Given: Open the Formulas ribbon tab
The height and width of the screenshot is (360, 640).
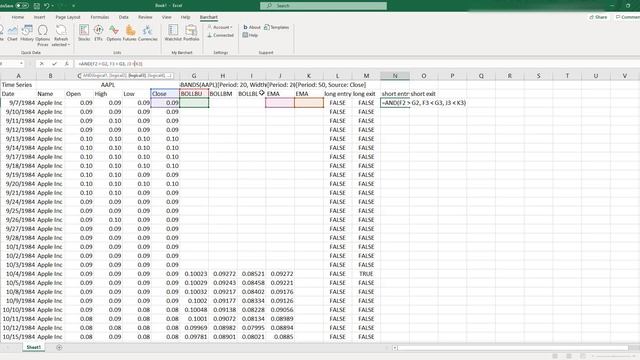Looking at the screenshot, I should 100,17.
